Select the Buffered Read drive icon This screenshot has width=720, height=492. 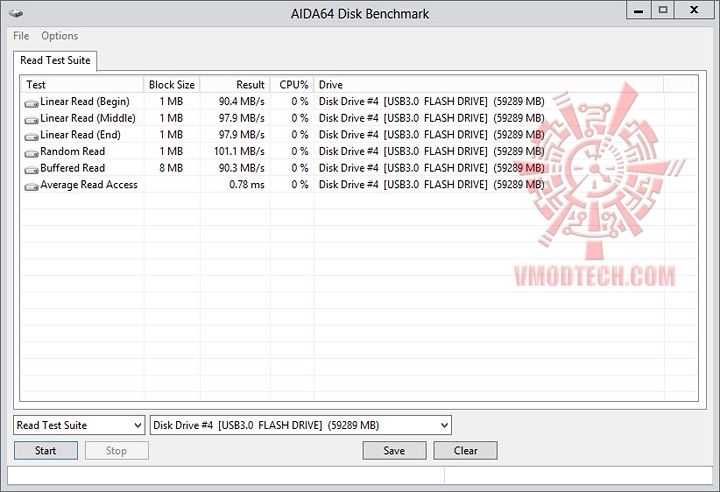click(x=31, y=170)
